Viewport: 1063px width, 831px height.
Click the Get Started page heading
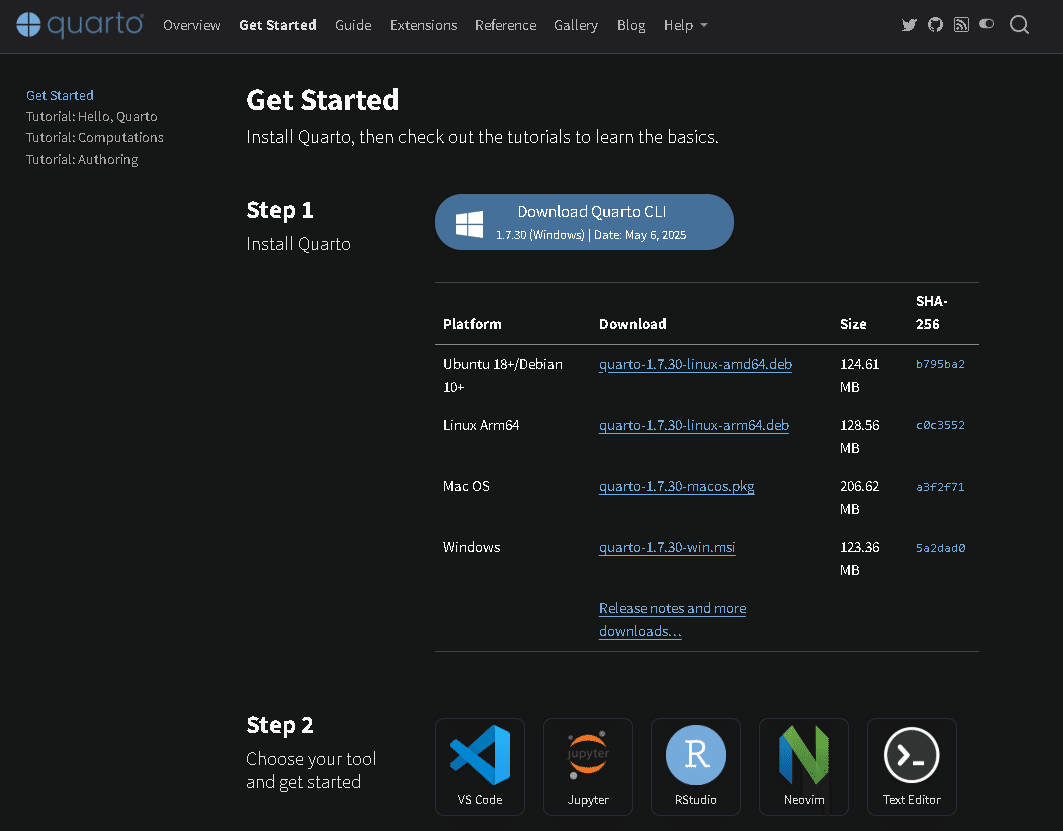[x=323, y=100]
